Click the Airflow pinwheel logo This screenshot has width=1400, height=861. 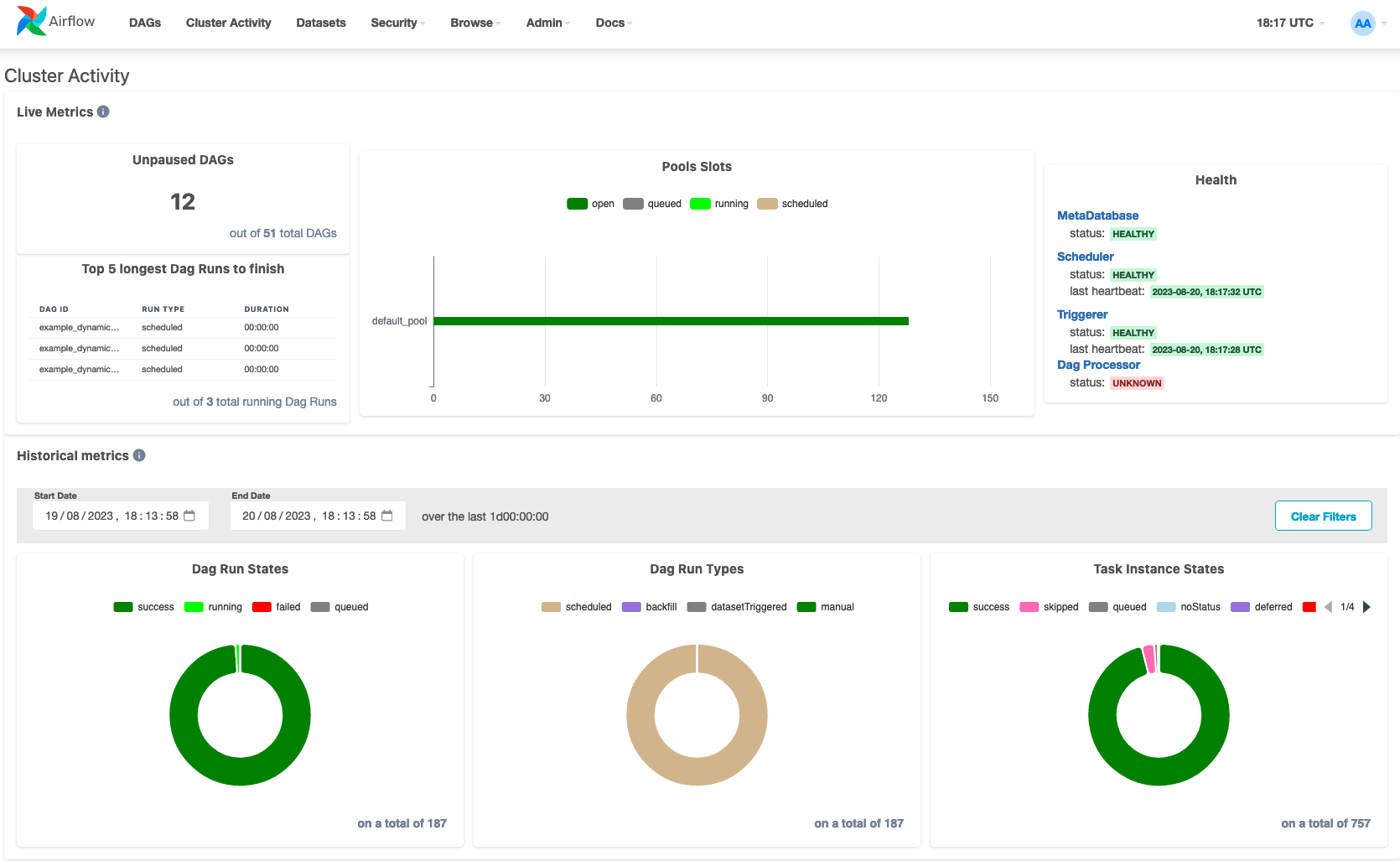32,21
